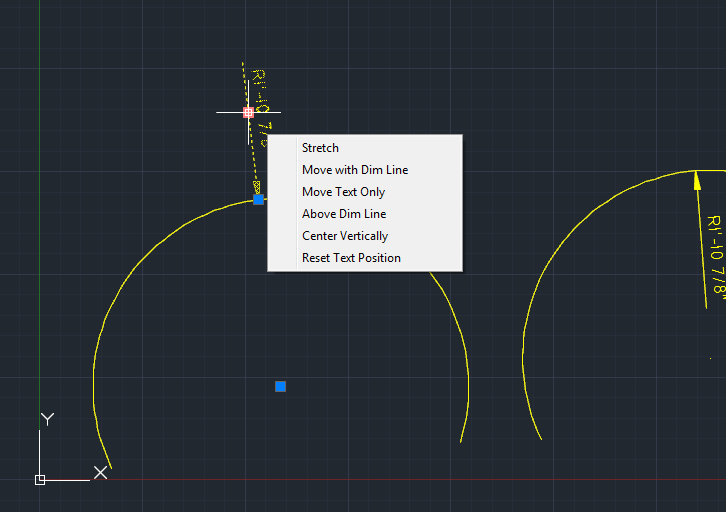The image size is (726, 512).
Task: Select blue grip at top of arc
Action: [x=258, y=200]
